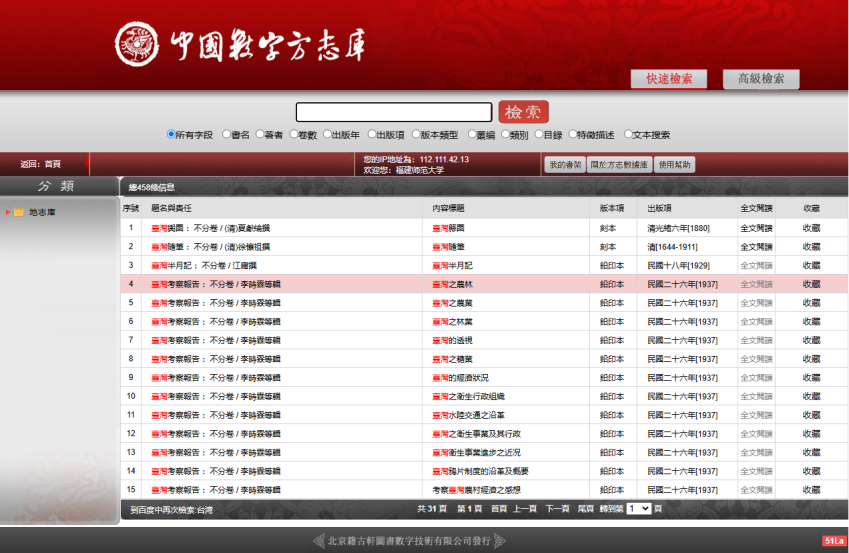Expand the 地志庫 tree arrow
The height and width of the screenshot is (553, 849).
(8, 212)
